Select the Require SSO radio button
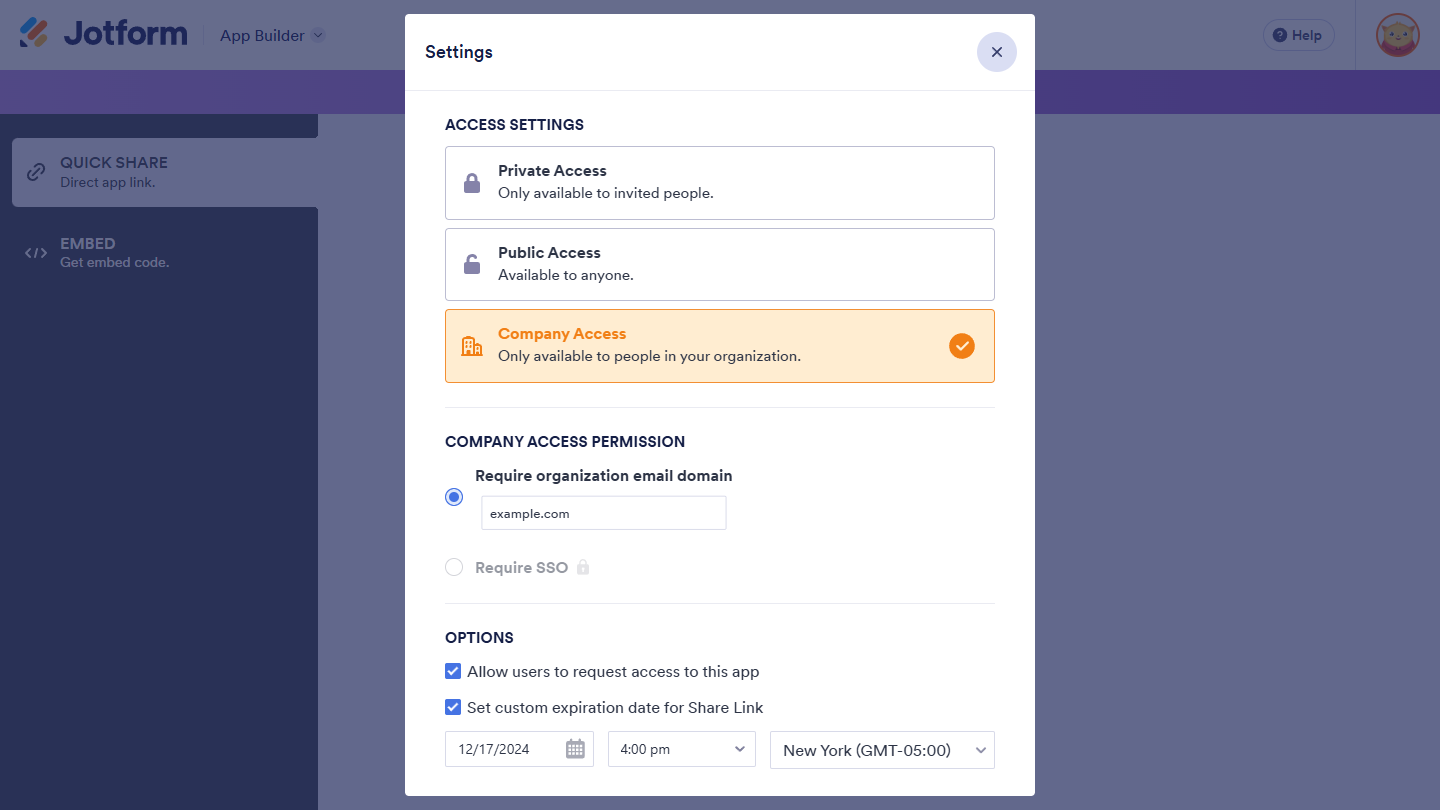This screenshot has width=1440, height=810. pyautogui.click(x=454, y=567)
